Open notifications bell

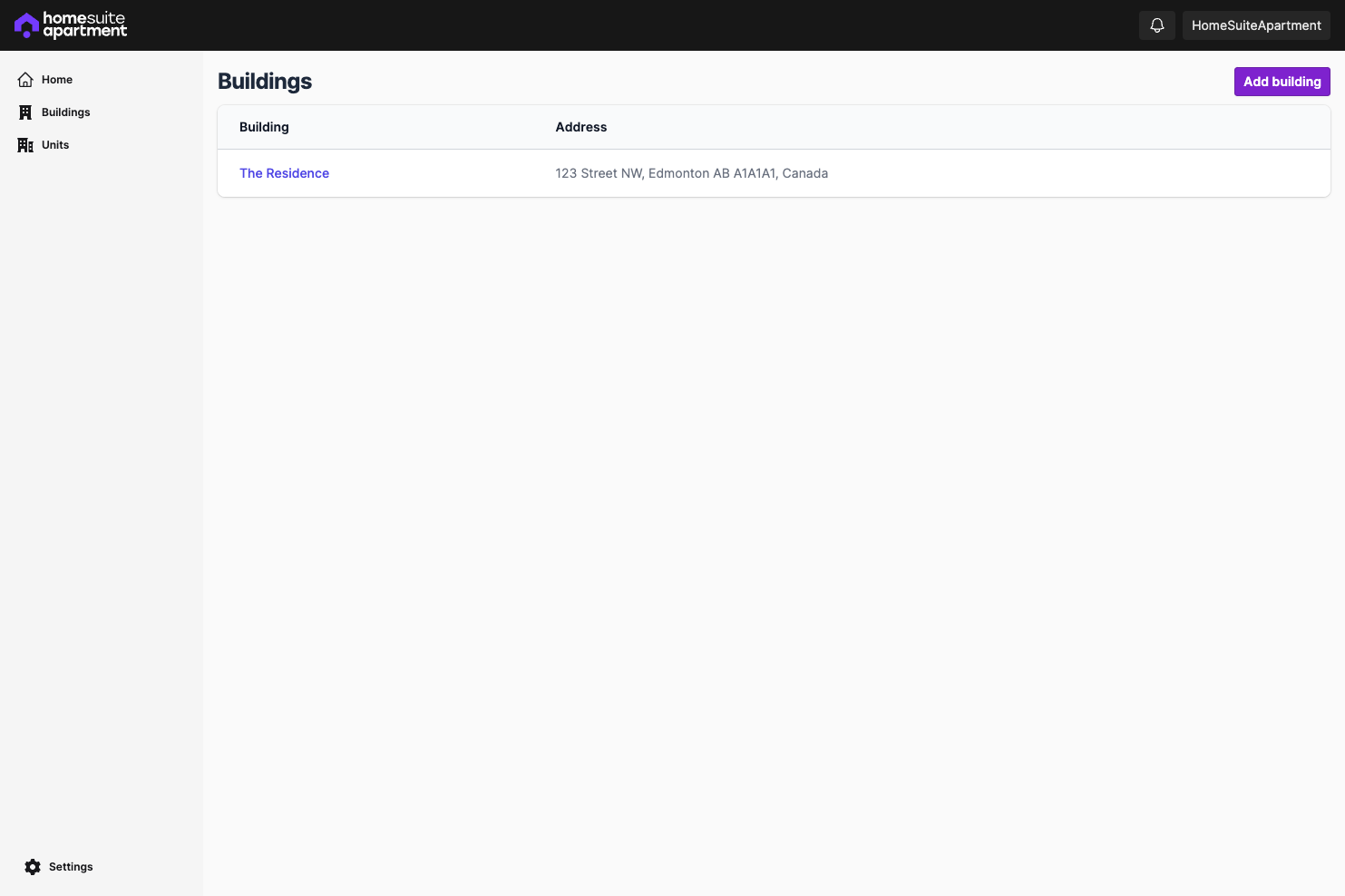1157,25
